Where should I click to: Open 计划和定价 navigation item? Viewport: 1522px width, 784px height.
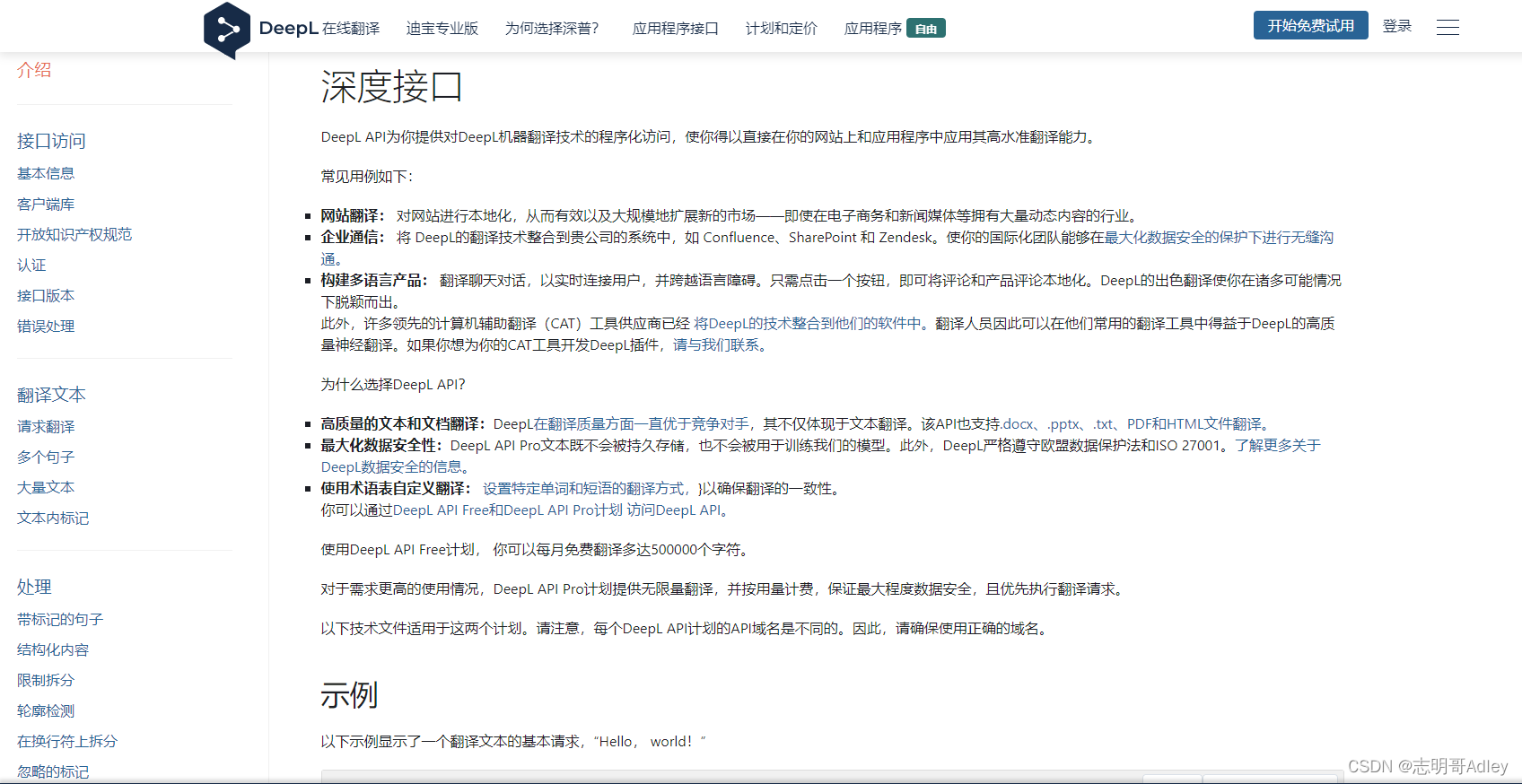pyautogui.click(x=782, y=29)
